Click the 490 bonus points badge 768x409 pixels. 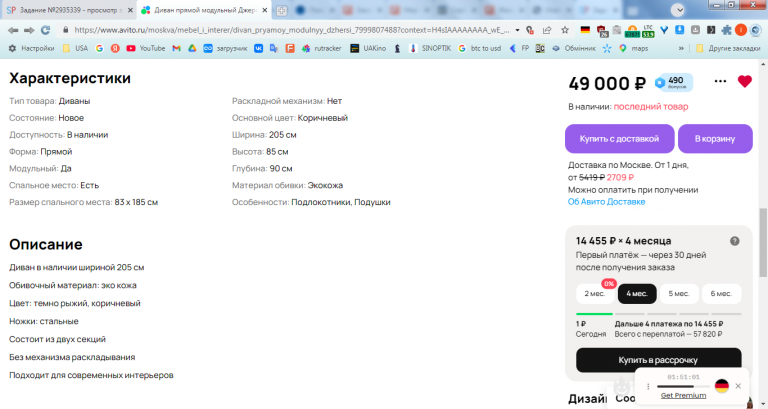[673, 83]
